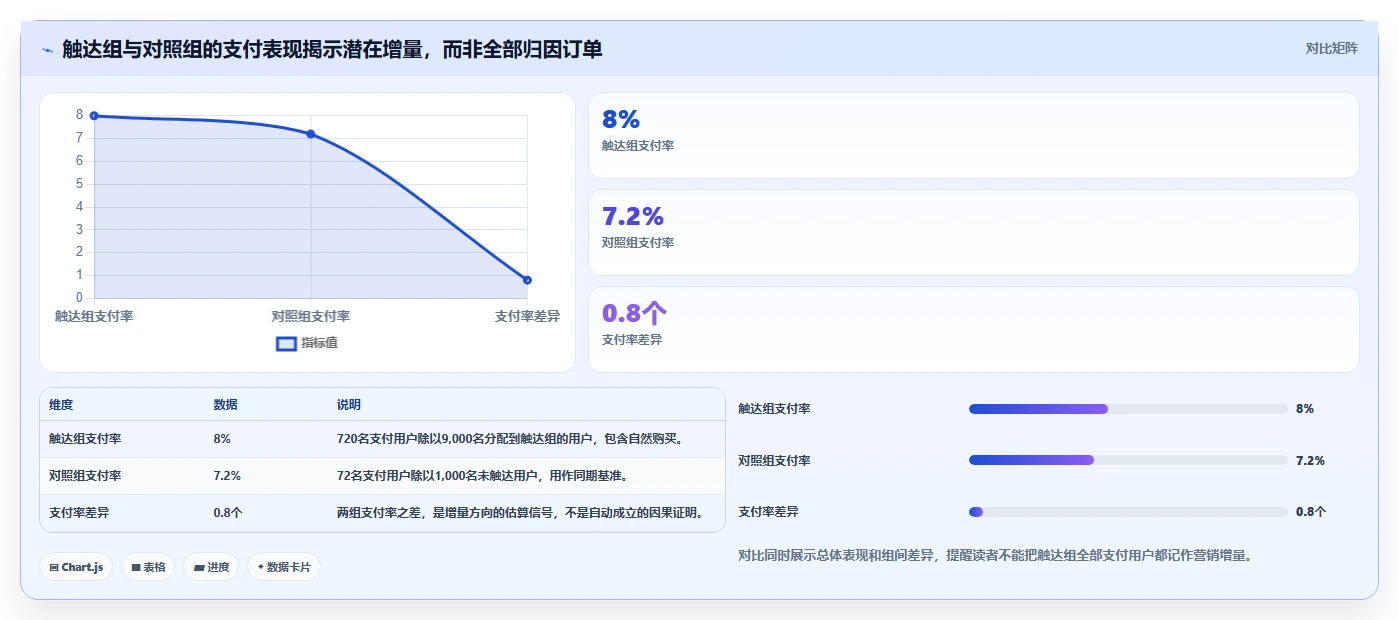
Task: Click the 数据 table column header
Action: (x=225, y=405)
